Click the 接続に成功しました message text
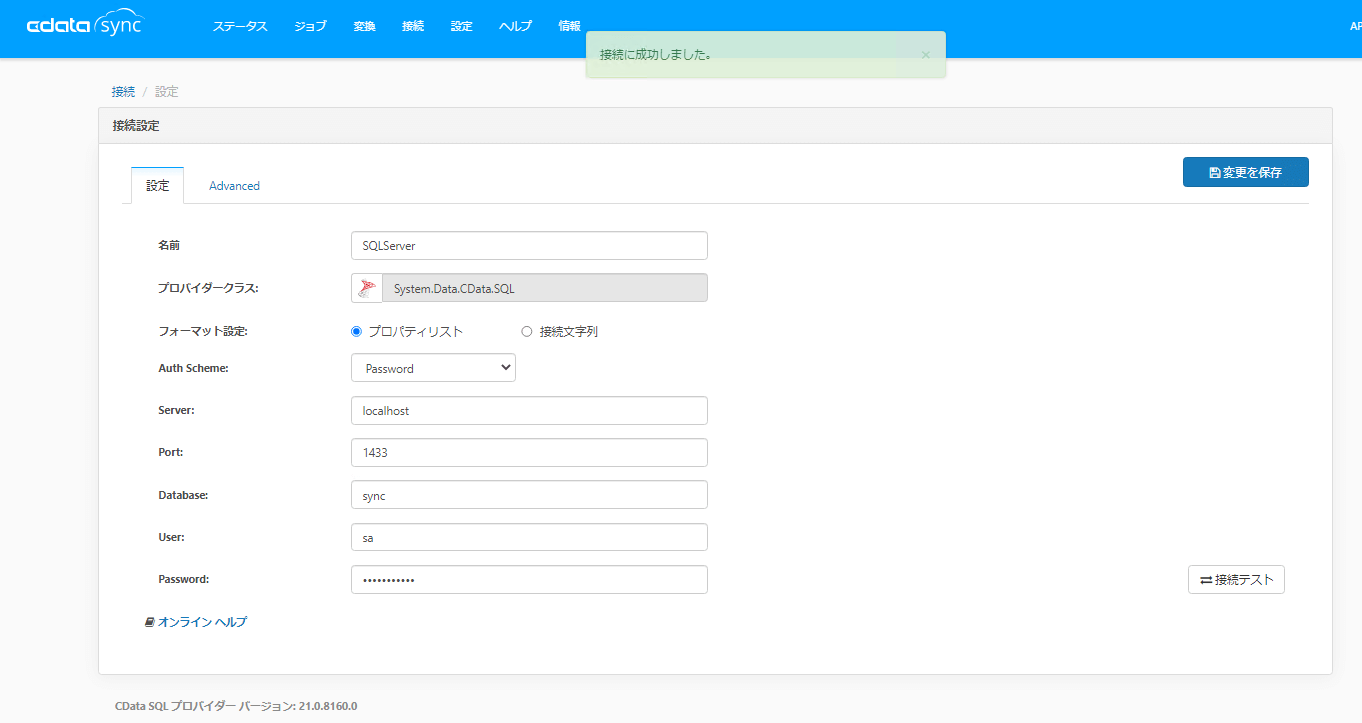Screen dimensions: 1362x723 coord(656,55)
